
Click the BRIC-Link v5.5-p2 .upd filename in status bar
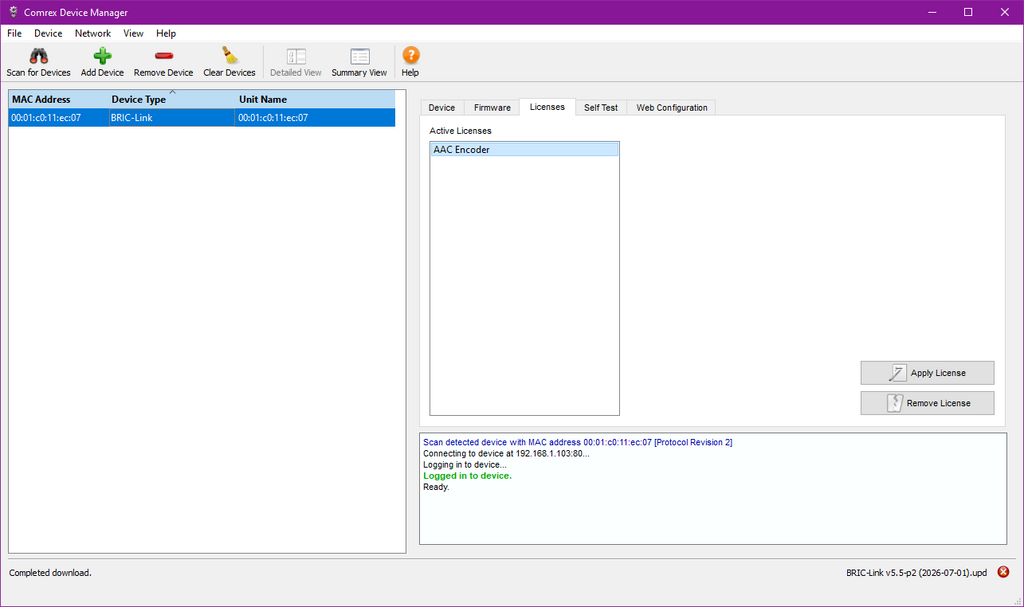pyautogui.click(x=916, y=573)
